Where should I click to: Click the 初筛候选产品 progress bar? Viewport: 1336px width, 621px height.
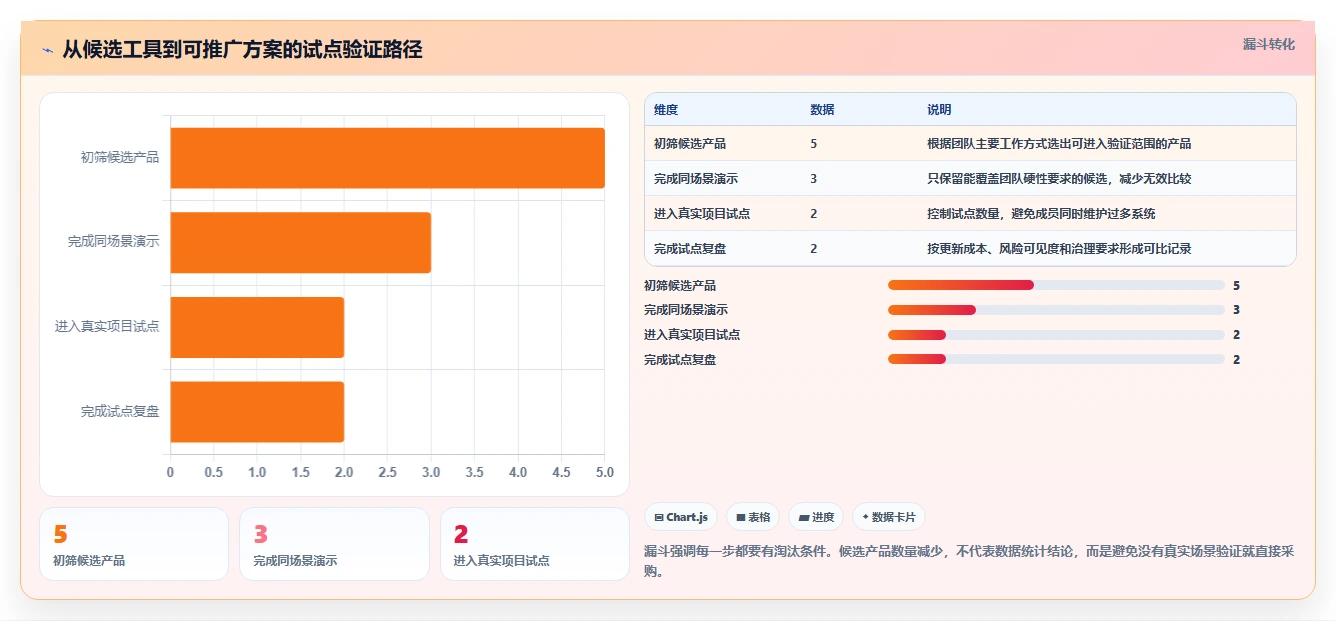(x=1056, y=285)
